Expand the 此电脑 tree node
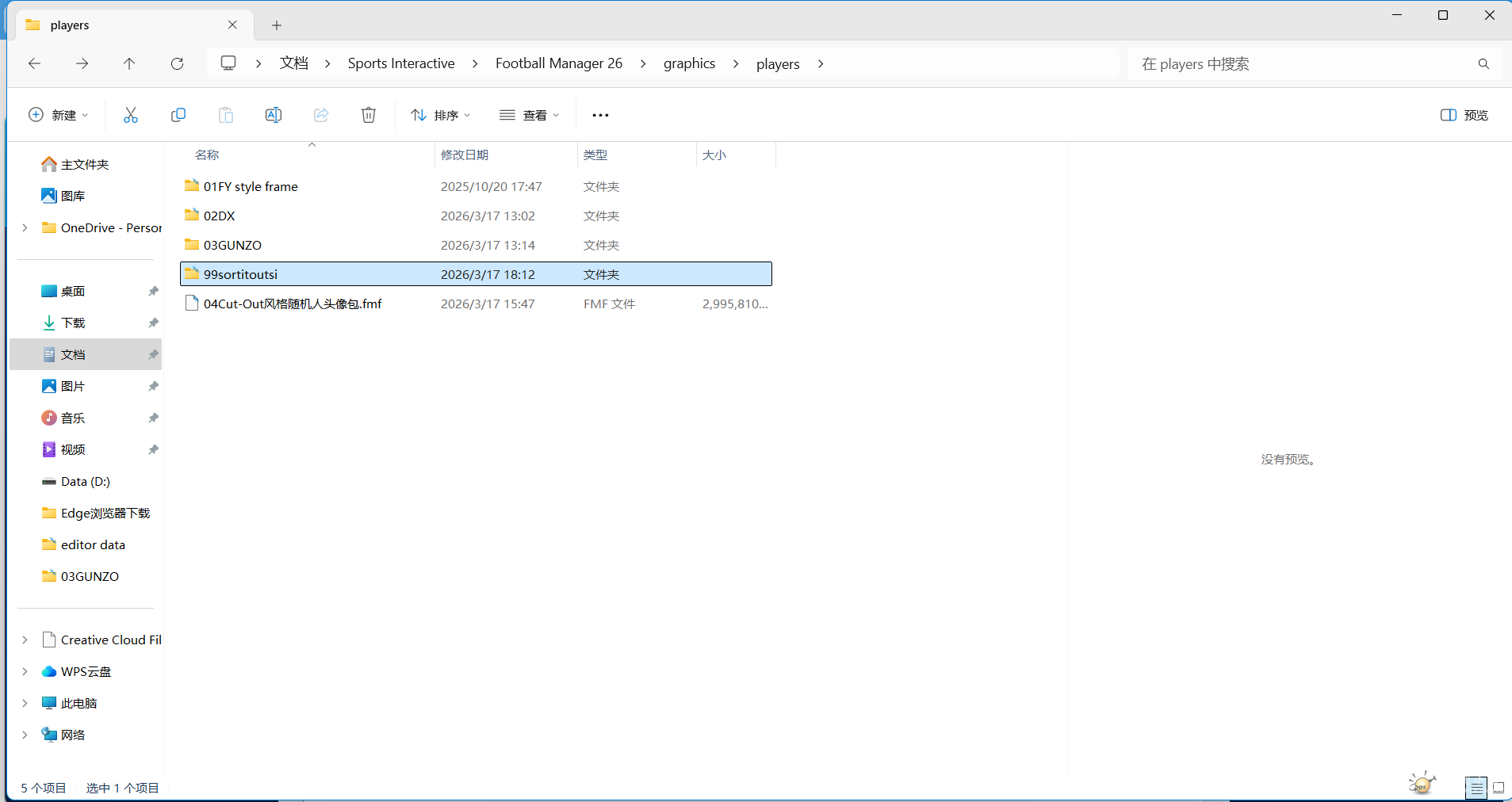The width and height of the screenshot is (1512, 802). [x=25, y=703]
